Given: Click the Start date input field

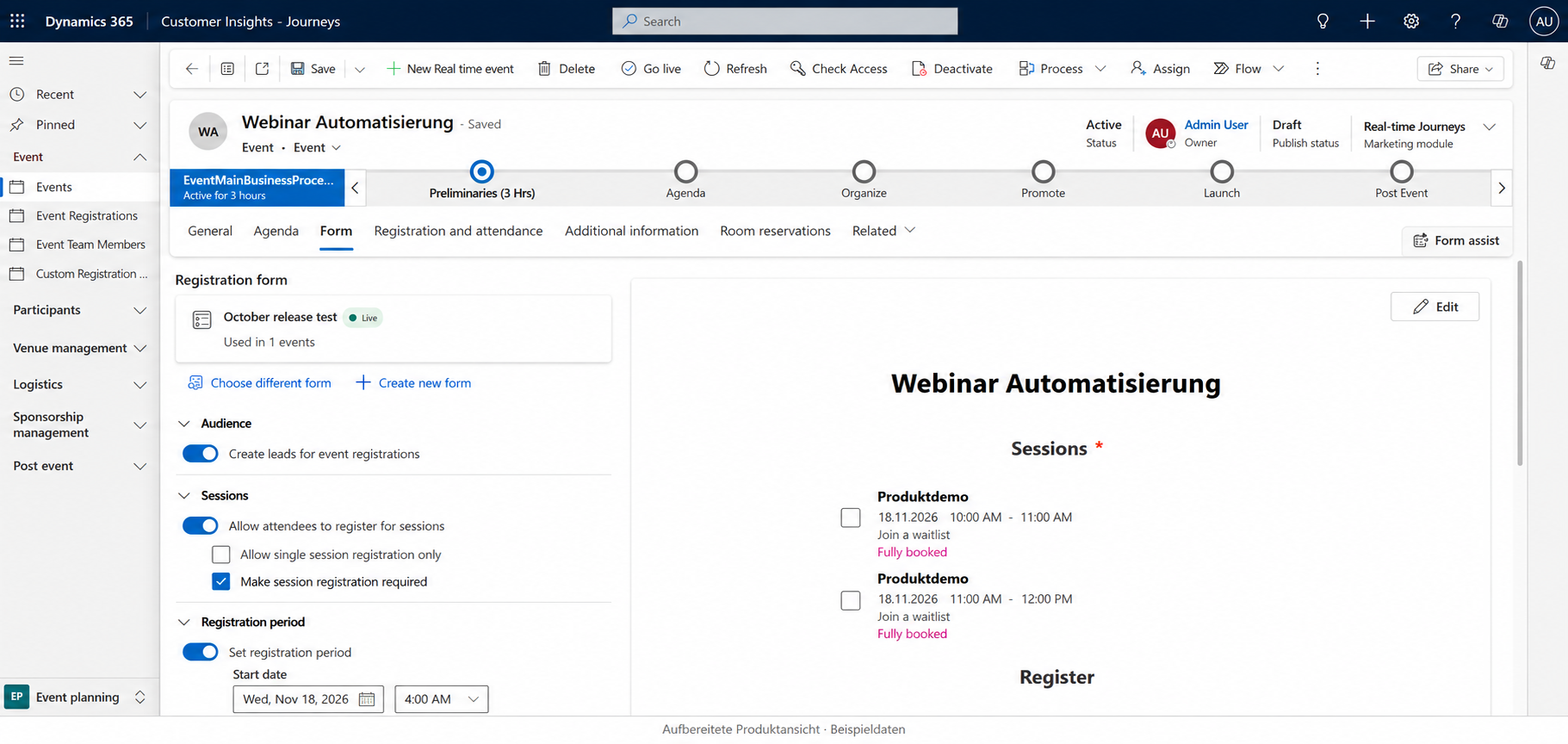Looking at the screenshot, I should coord(308,699).
